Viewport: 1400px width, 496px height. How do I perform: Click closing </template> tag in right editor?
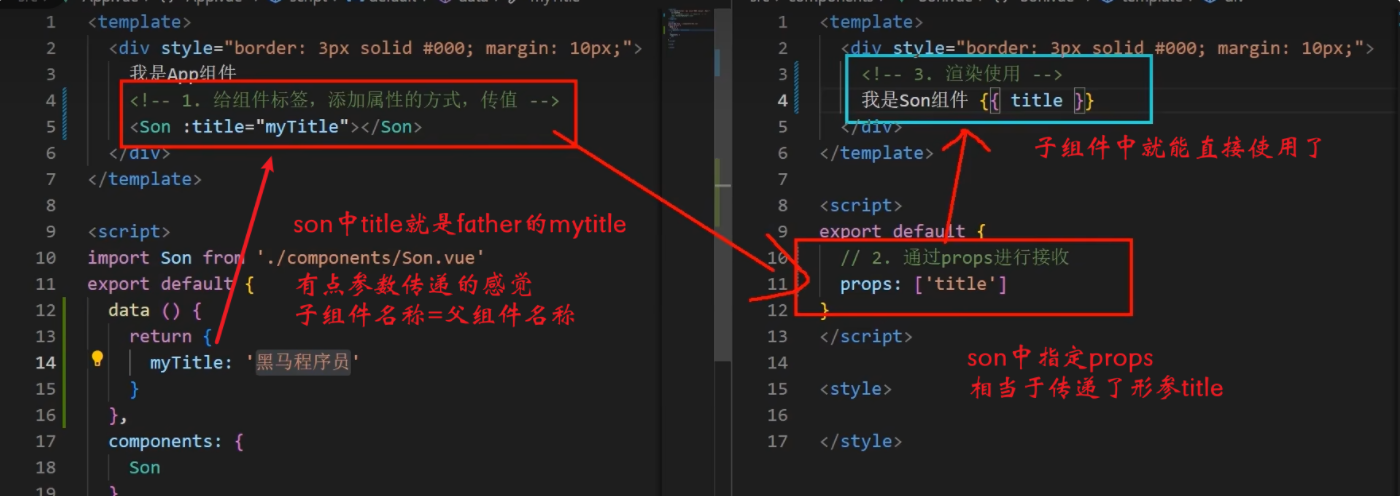[876, 152]
